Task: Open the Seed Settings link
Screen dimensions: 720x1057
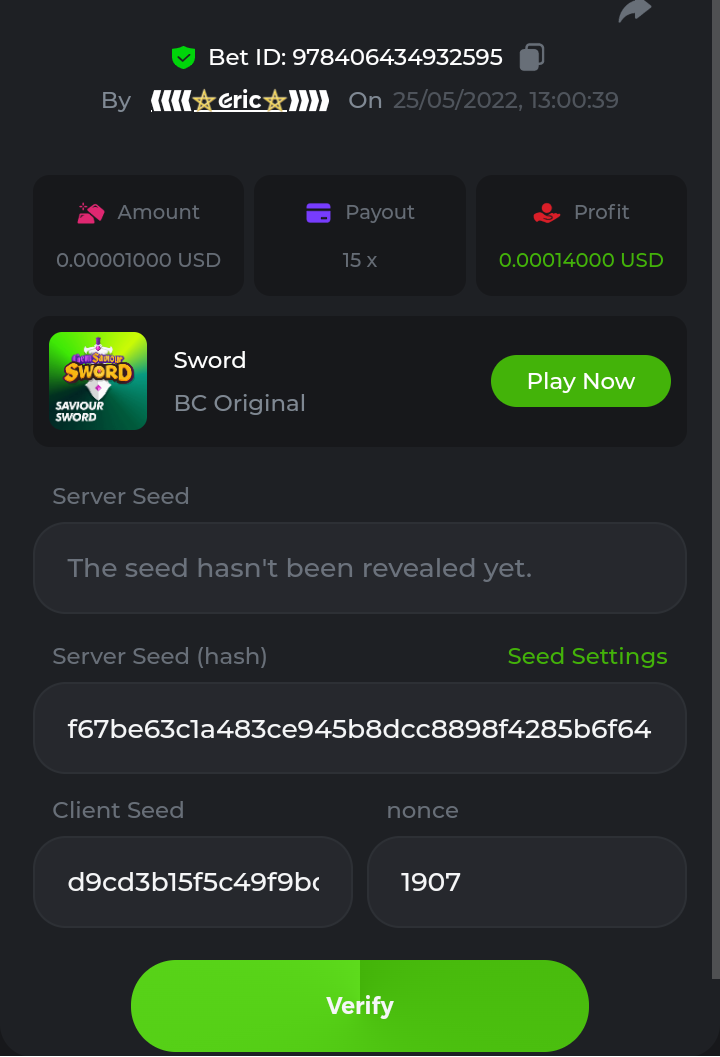Action: point(587,656)
